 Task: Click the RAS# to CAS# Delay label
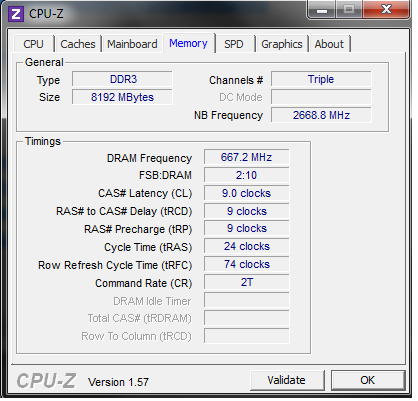coord(124,211)
